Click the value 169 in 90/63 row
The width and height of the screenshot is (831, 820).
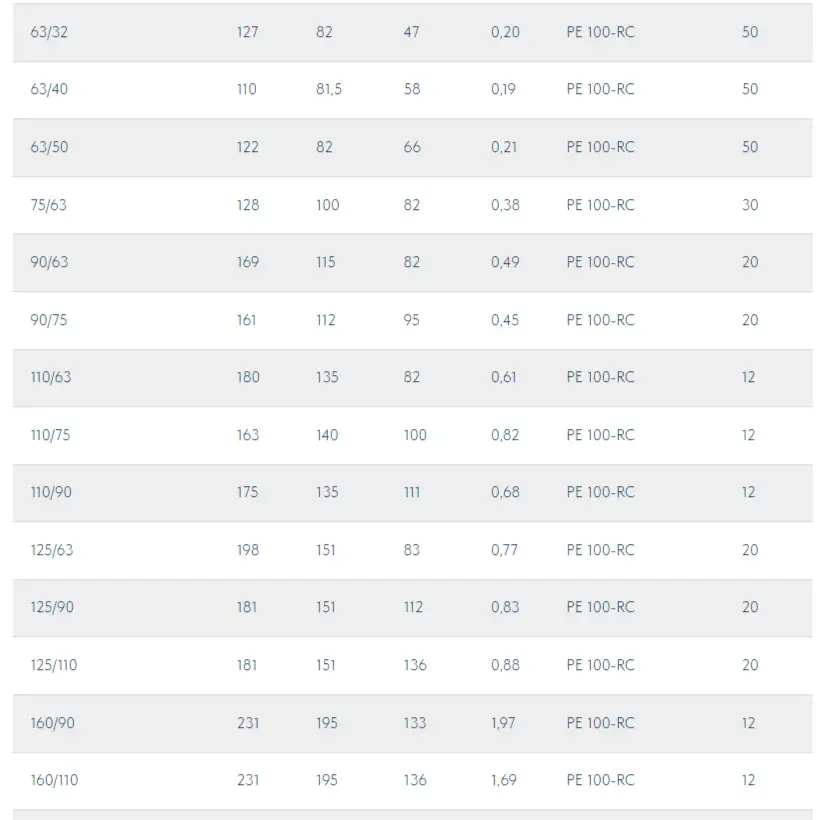tap(247, 262)
